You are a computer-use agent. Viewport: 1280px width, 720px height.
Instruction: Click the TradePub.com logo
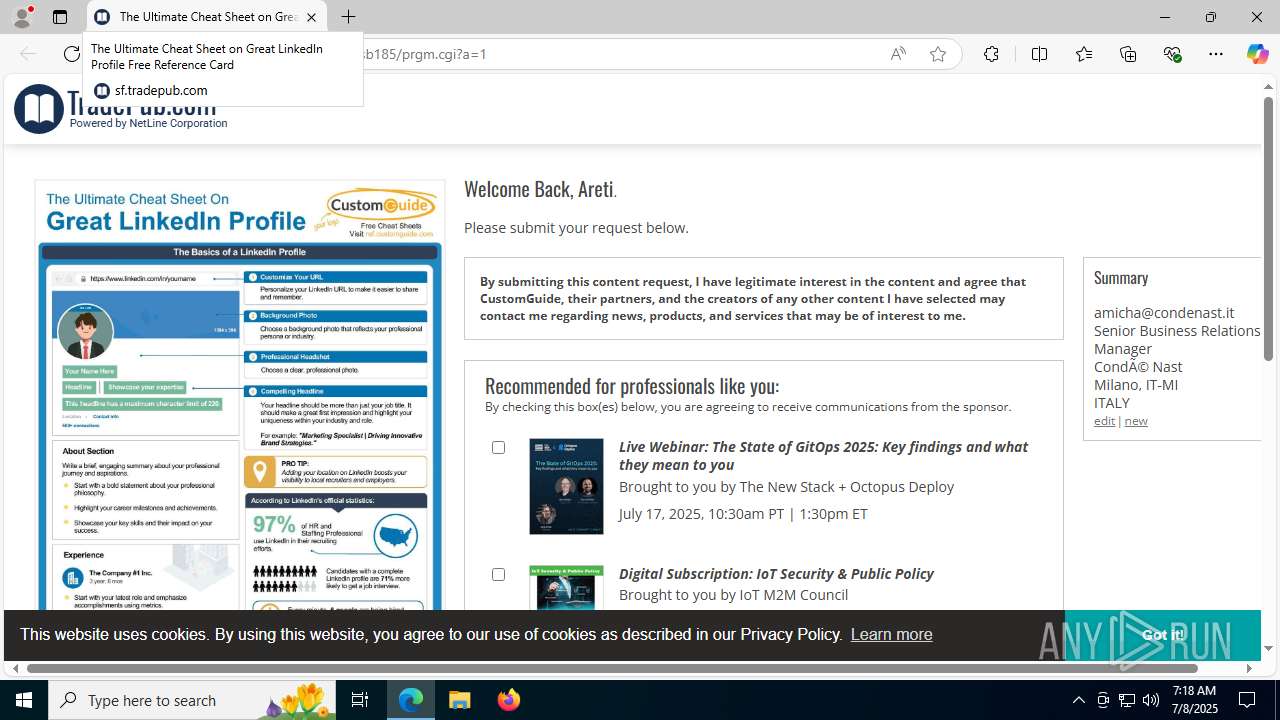120,108
